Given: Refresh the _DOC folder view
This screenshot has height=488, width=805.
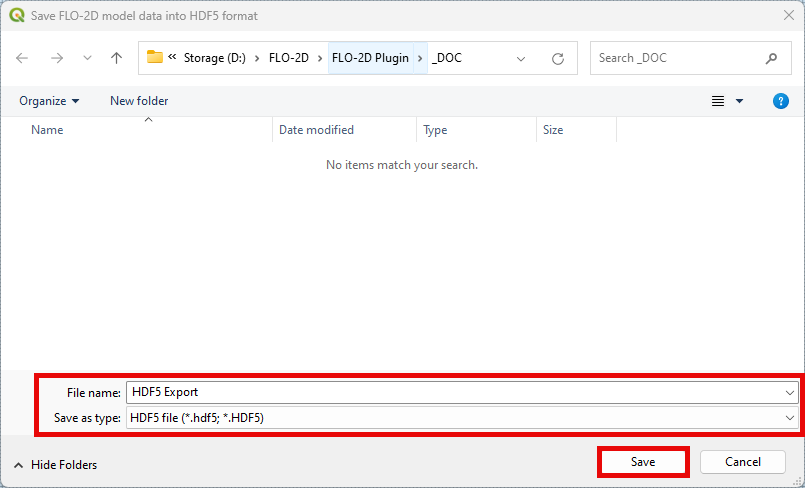Looking at the screenshot, I should coord(558,58).
